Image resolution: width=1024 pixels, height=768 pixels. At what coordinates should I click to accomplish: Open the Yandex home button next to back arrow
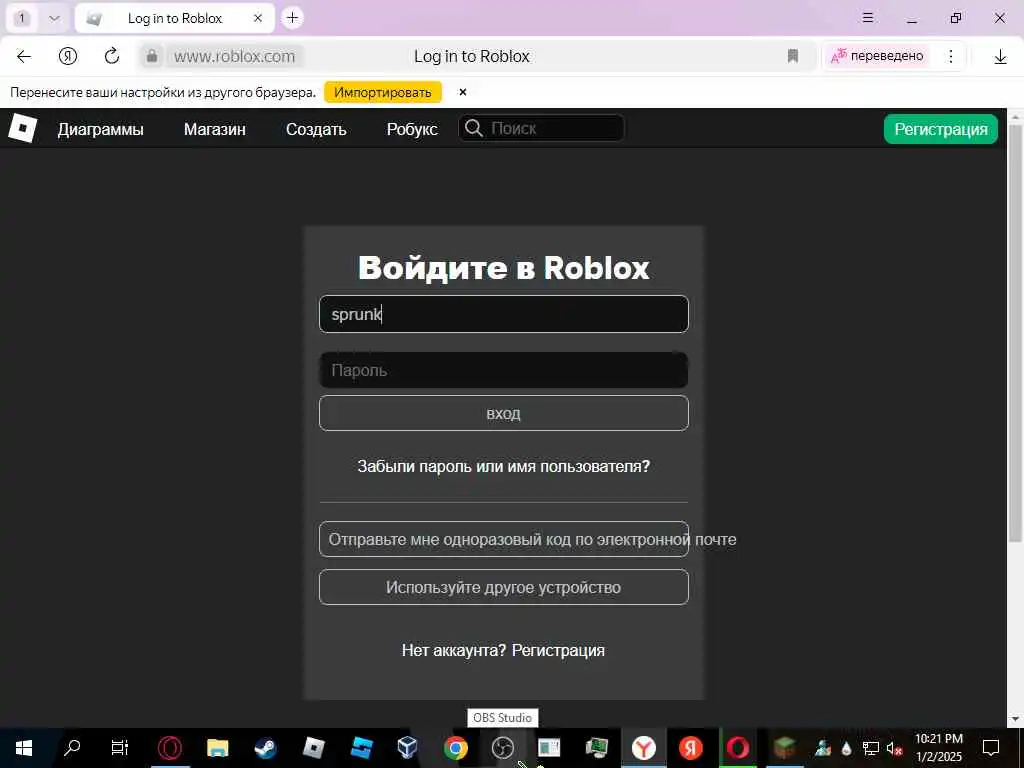68,56
